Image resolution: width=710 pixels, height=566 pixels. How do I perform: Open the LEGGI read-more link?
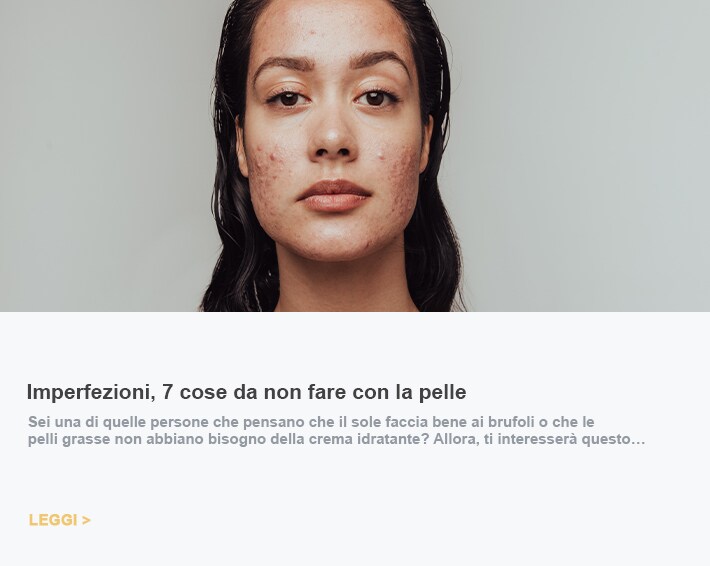click(59, 520)
